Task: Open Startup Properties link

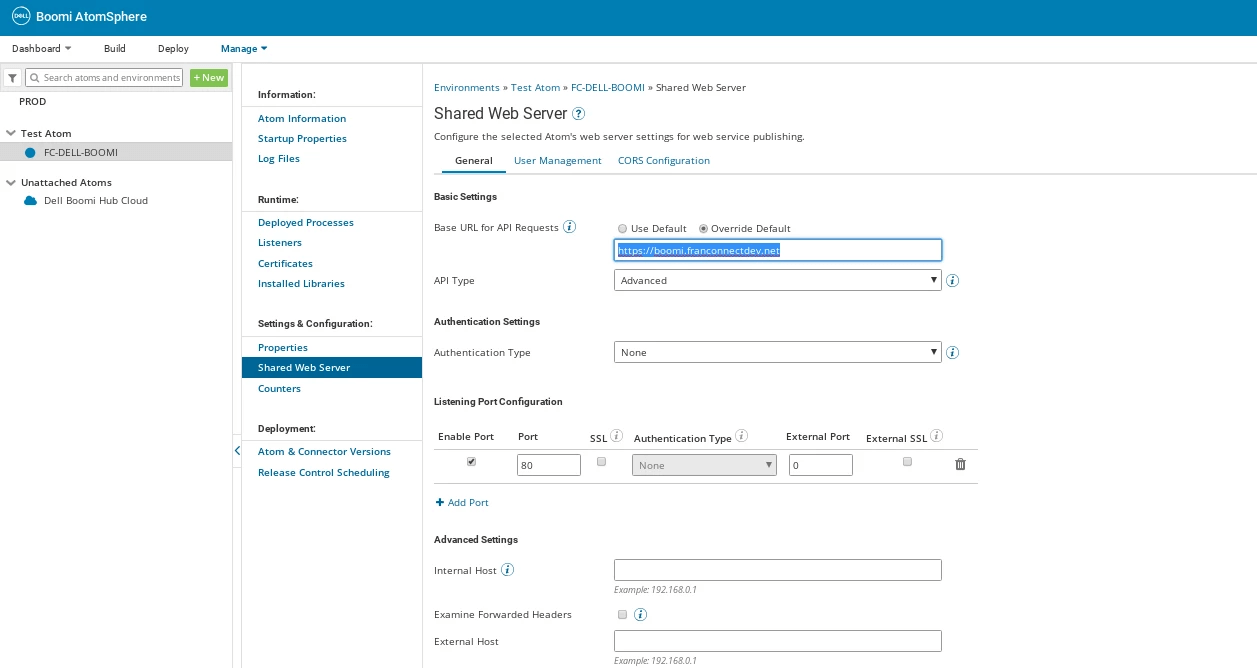Action: coord(302,138)
